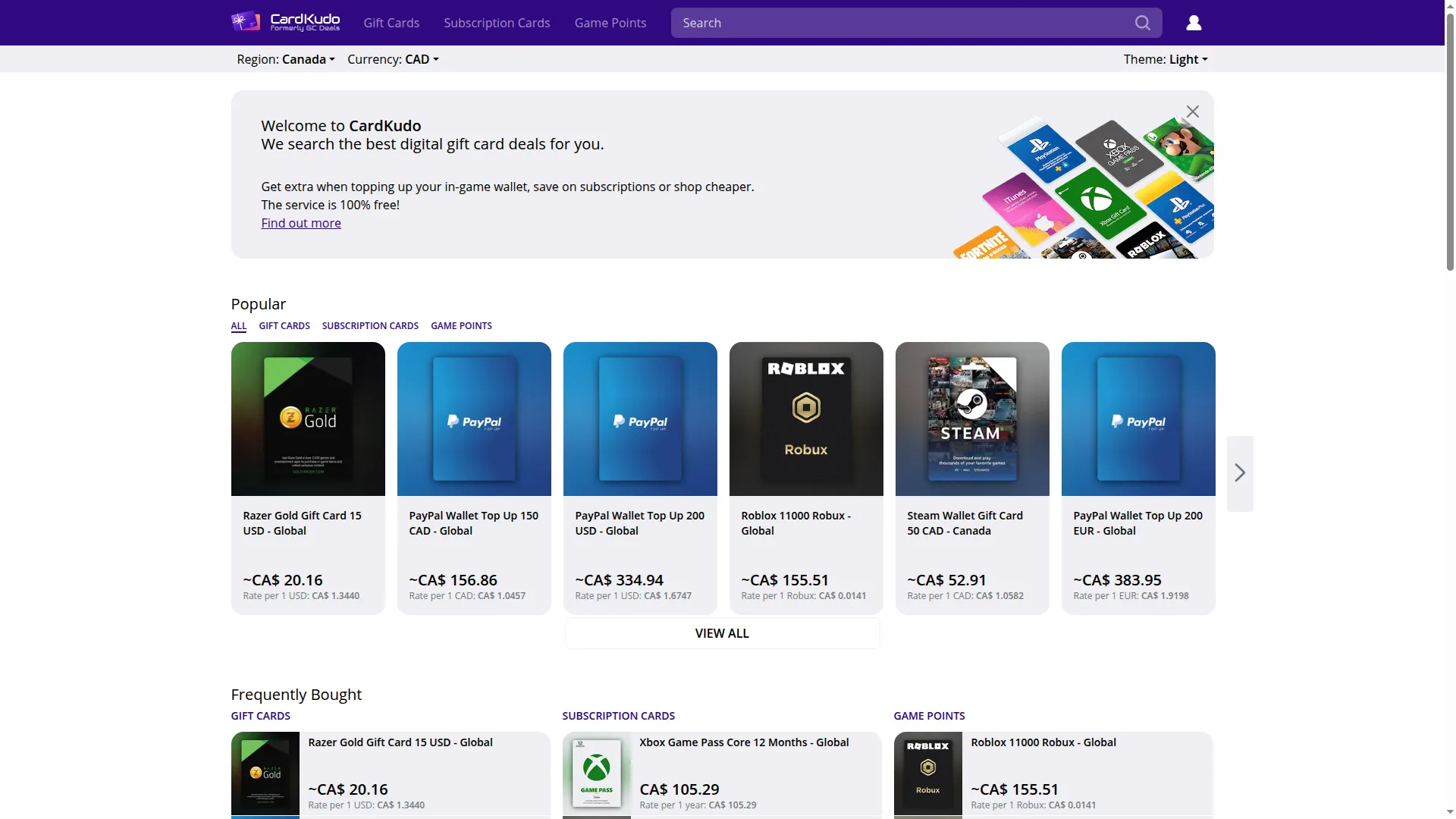The width and height of the screenshot is (1456, 819).
Task: Open PayPal 200 USD card image
Action: (640, 419)
